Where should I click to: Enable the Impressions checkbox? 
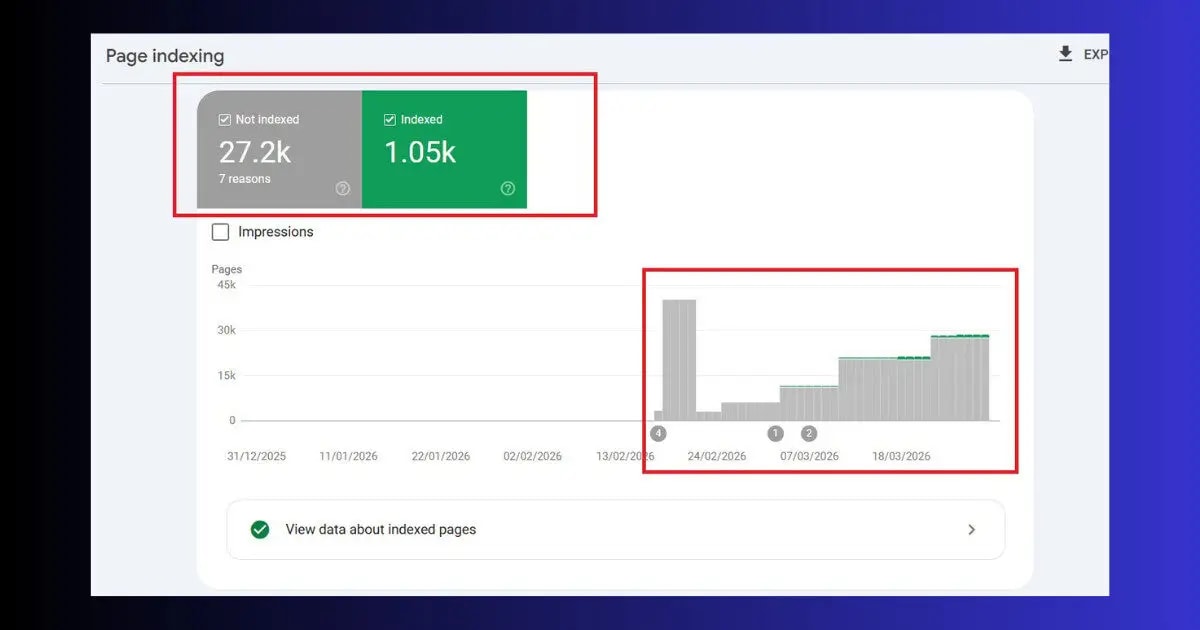(220, 231)
